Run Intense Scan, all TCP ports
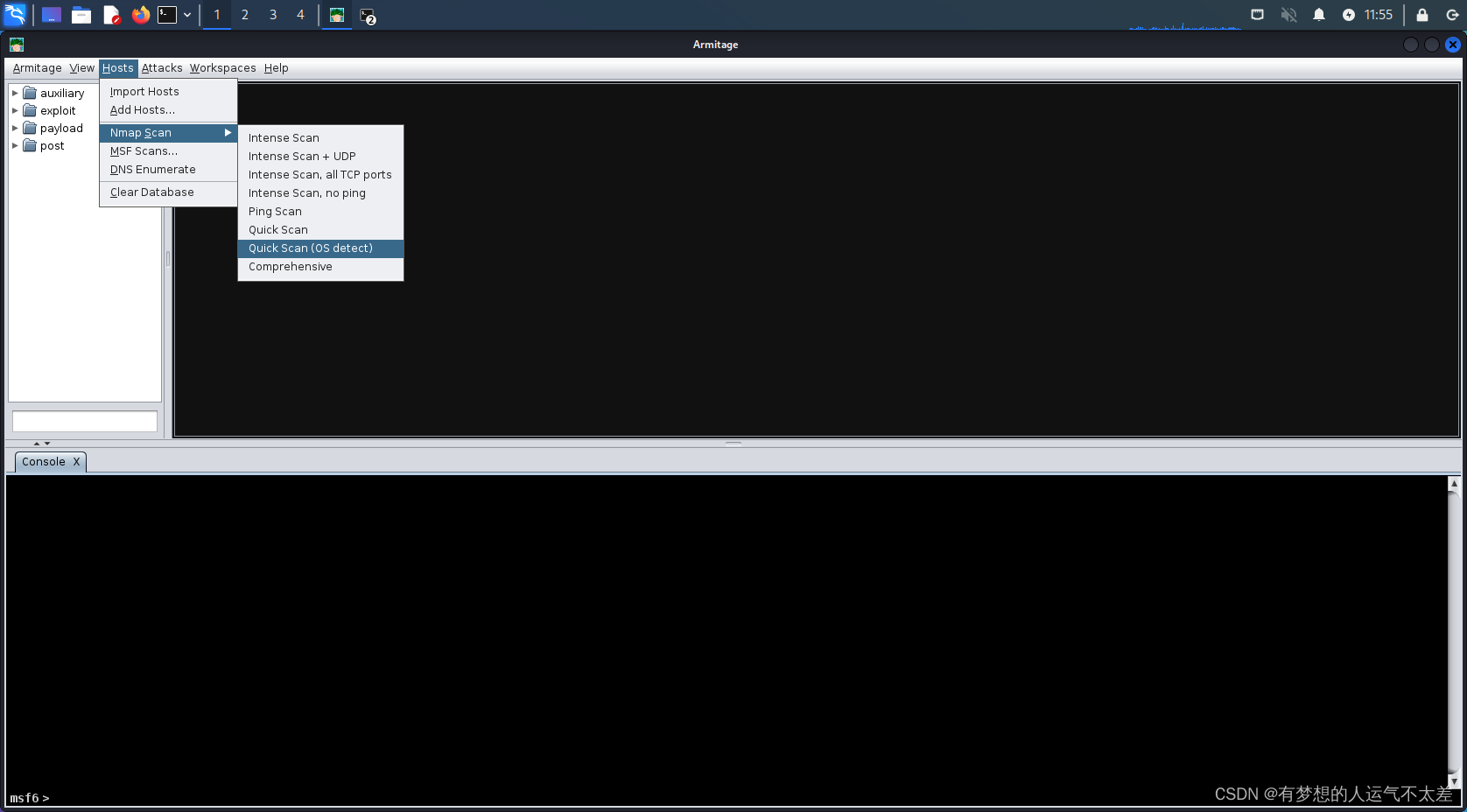Screen dimensions: 1467x812 point(320,175)
